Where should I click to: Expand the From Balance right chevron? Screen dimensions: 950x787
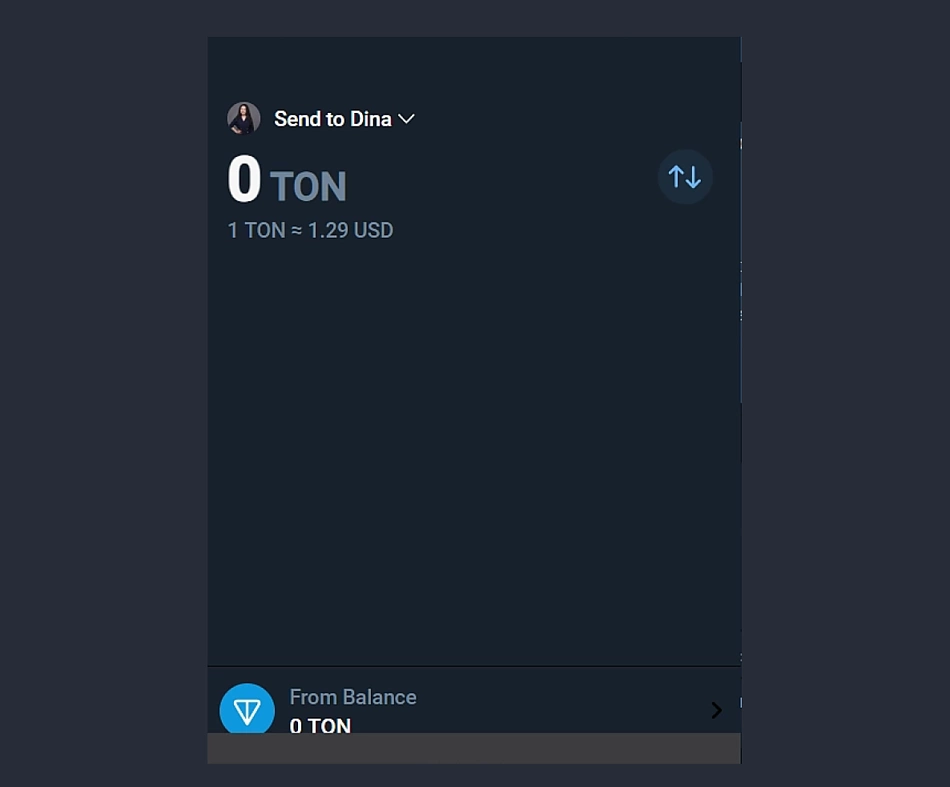click(x=716, y=710)
